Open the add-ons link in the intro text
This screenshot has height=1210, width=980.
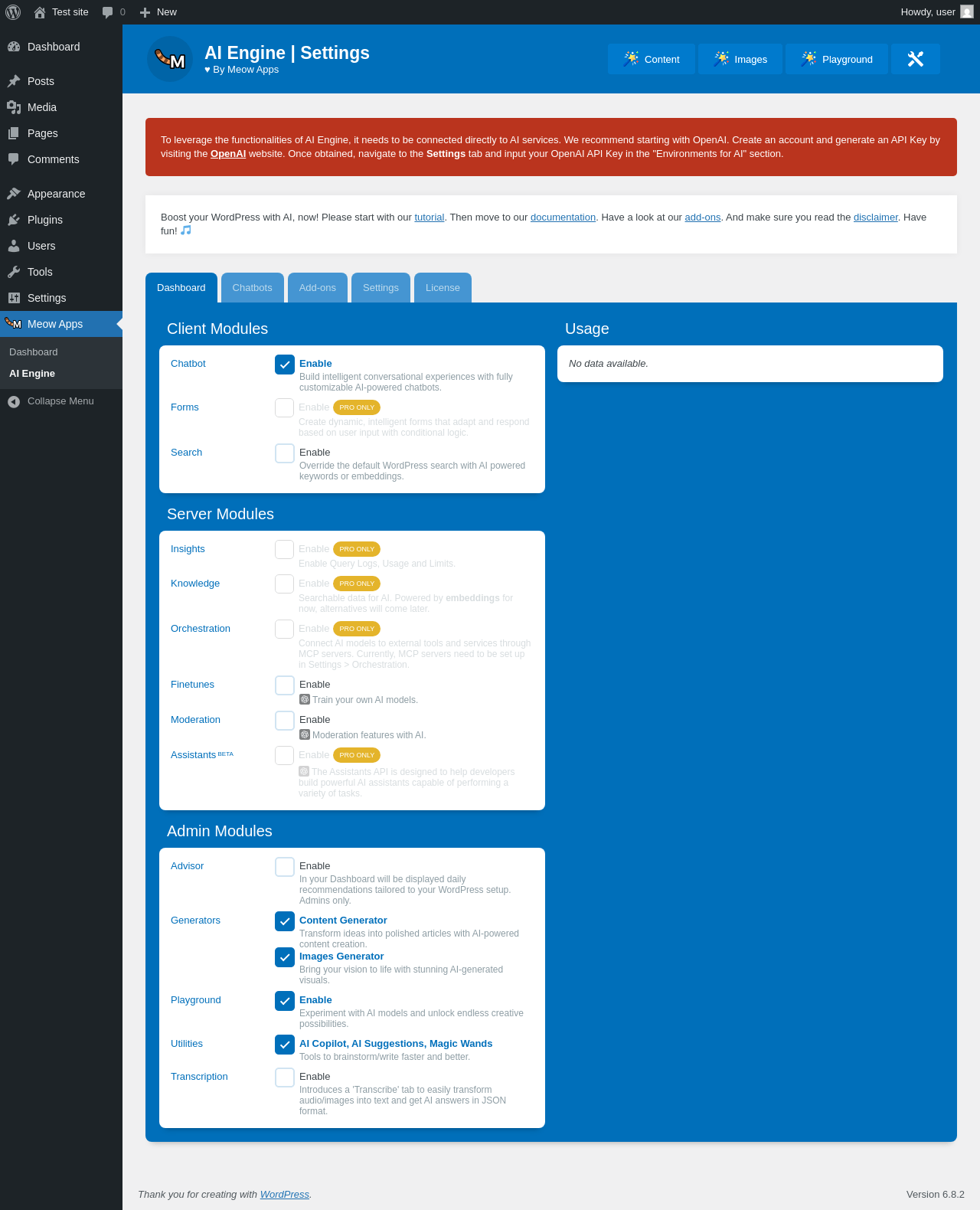(703, 217)
